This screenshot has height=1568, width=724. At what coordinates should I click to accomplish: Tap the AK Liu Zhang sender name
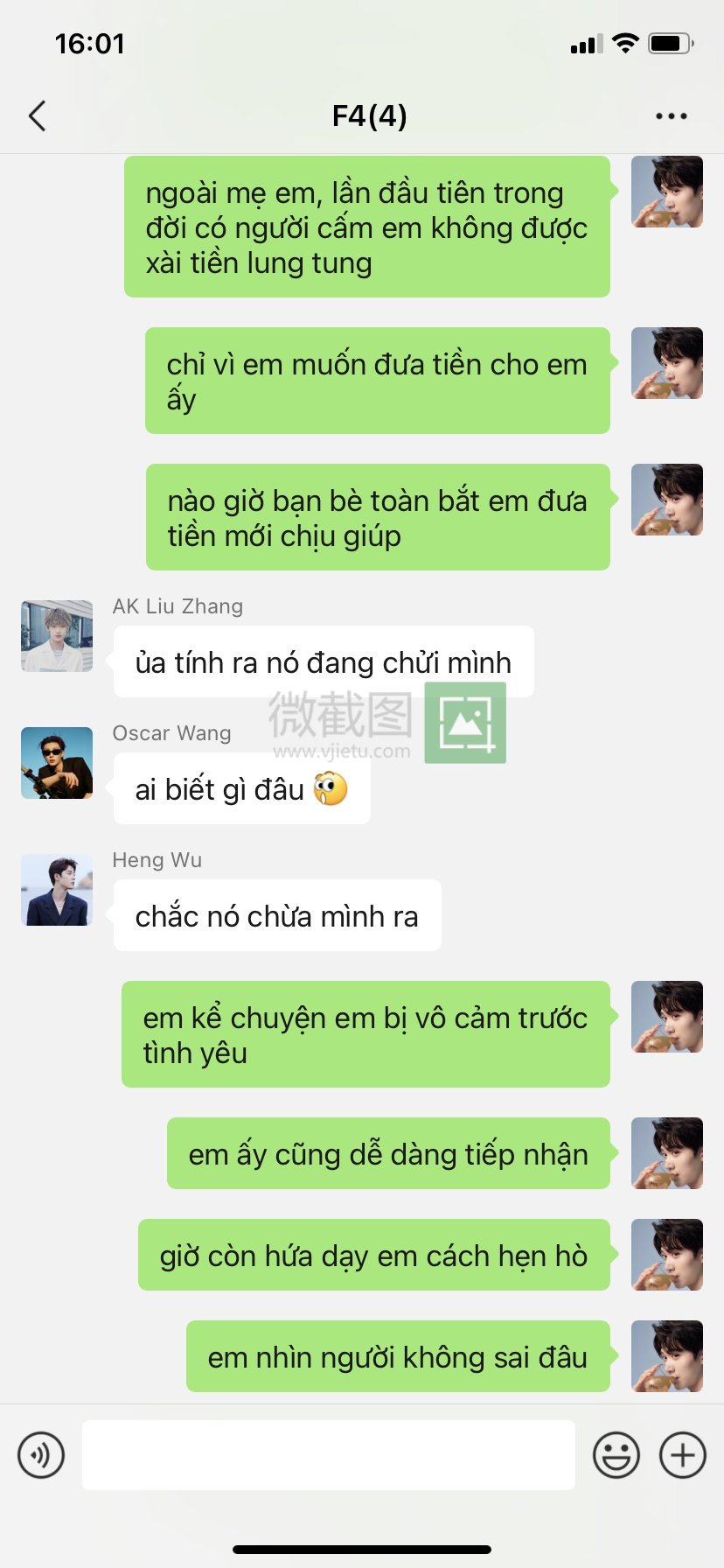tap(178, 606)
